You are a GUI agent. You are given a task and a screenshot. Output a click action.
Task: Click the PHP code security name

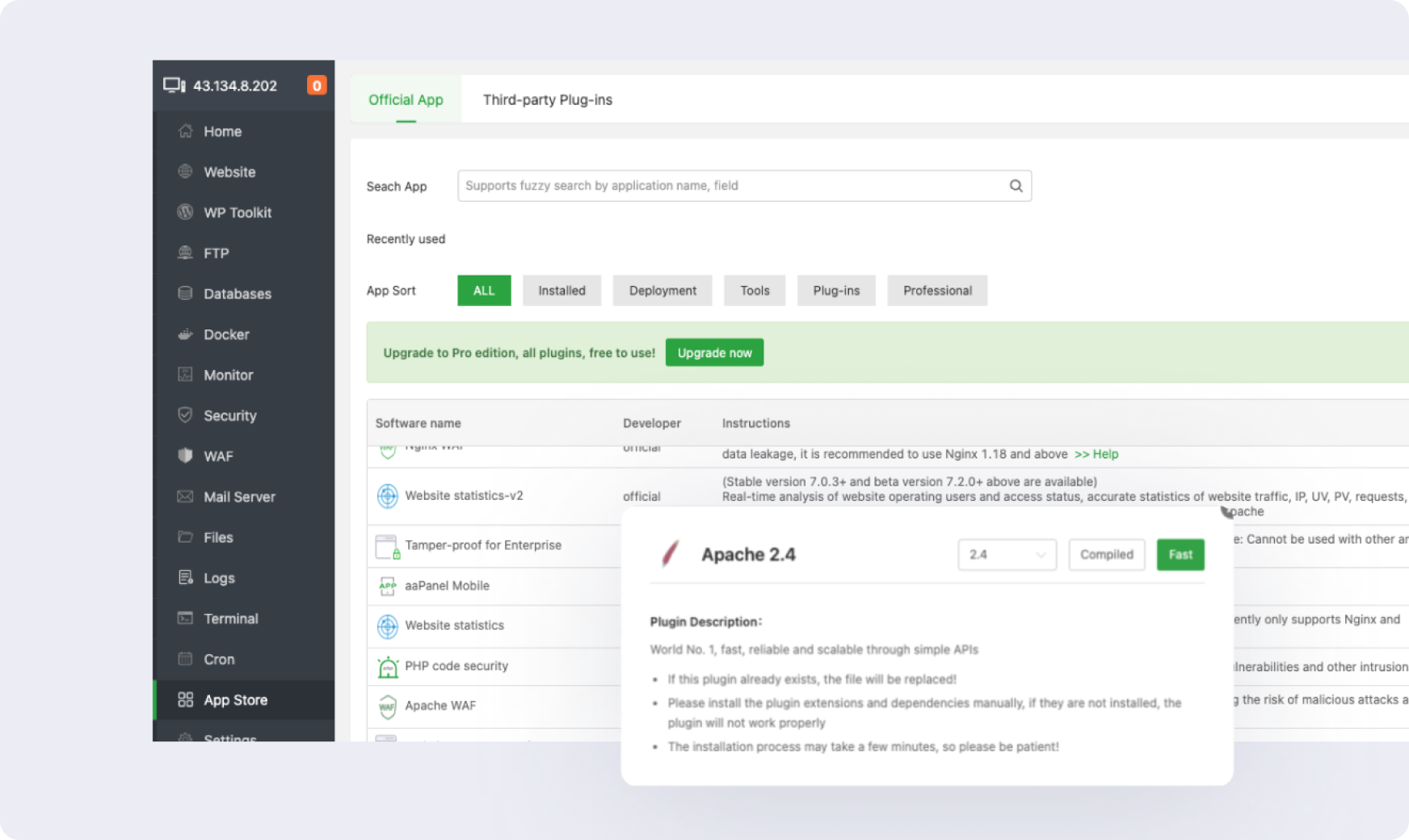pos(456,666)
